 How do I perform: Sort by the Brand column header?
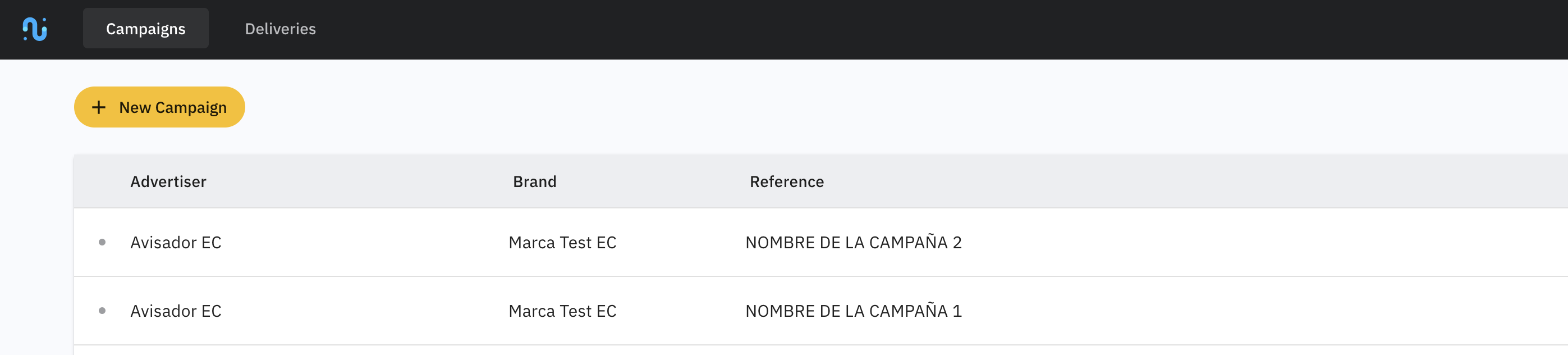click(x=534, y=182)
